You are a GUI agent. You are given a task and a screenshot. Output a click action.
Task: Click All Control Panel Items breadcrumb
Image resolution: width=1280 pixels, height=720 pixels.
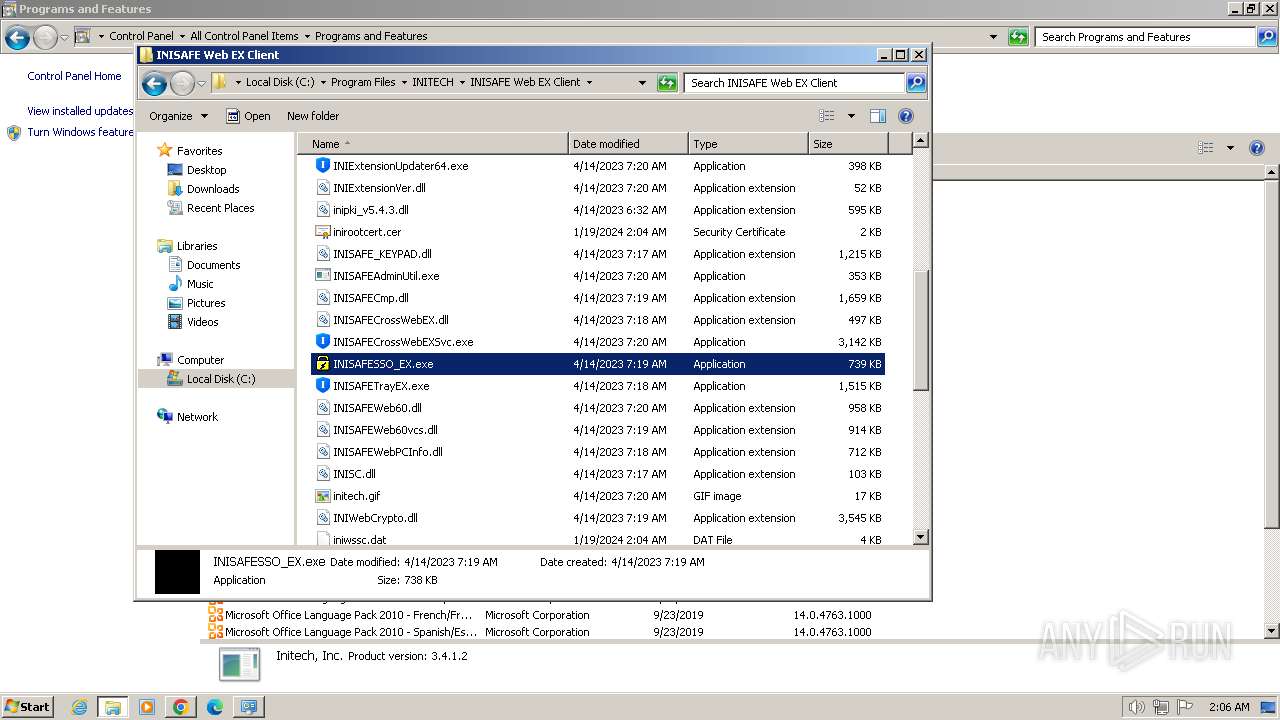tap(244, 36)
